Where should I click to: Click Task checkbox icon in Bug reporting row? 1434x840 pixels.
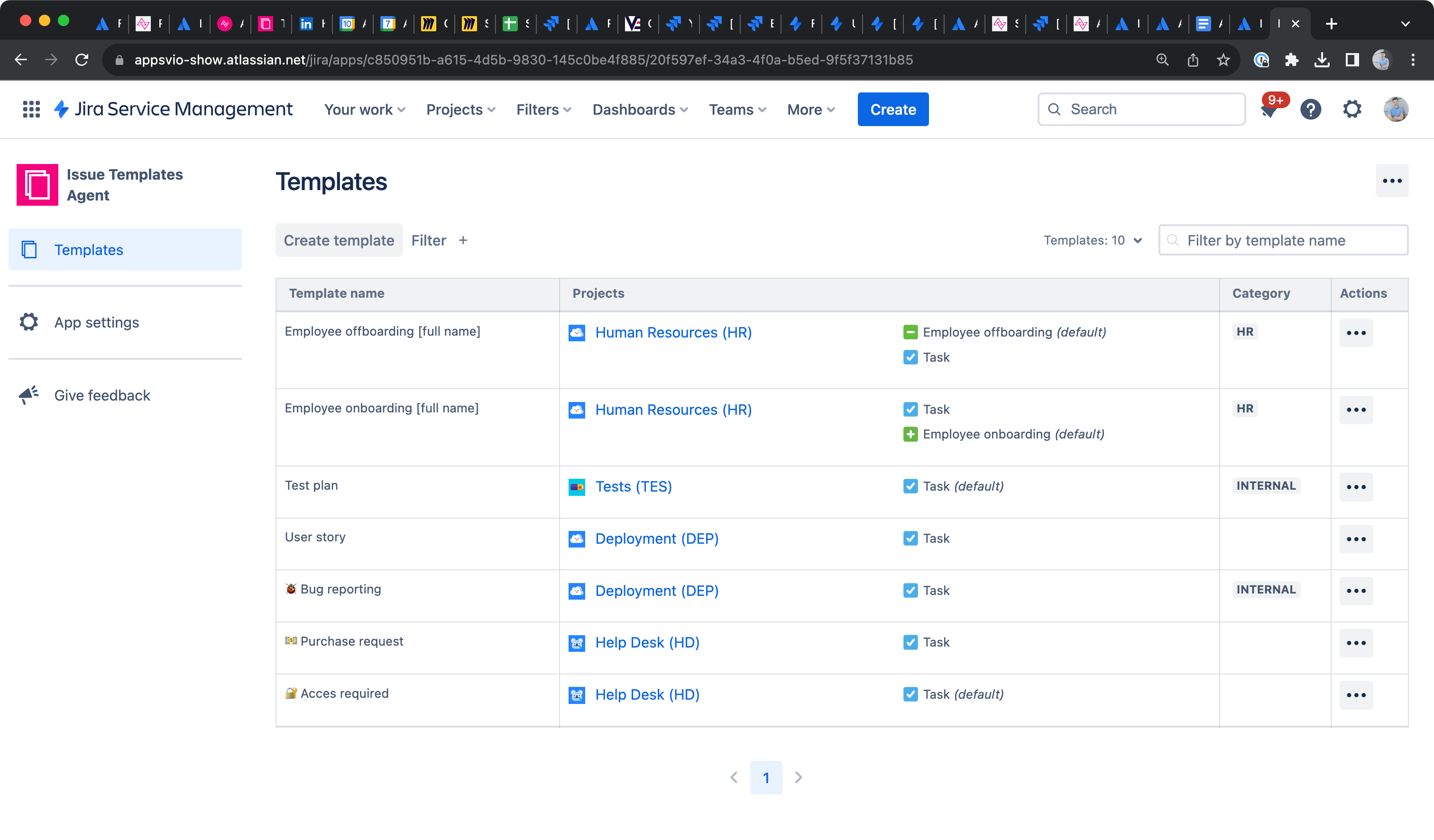(910, 591)
